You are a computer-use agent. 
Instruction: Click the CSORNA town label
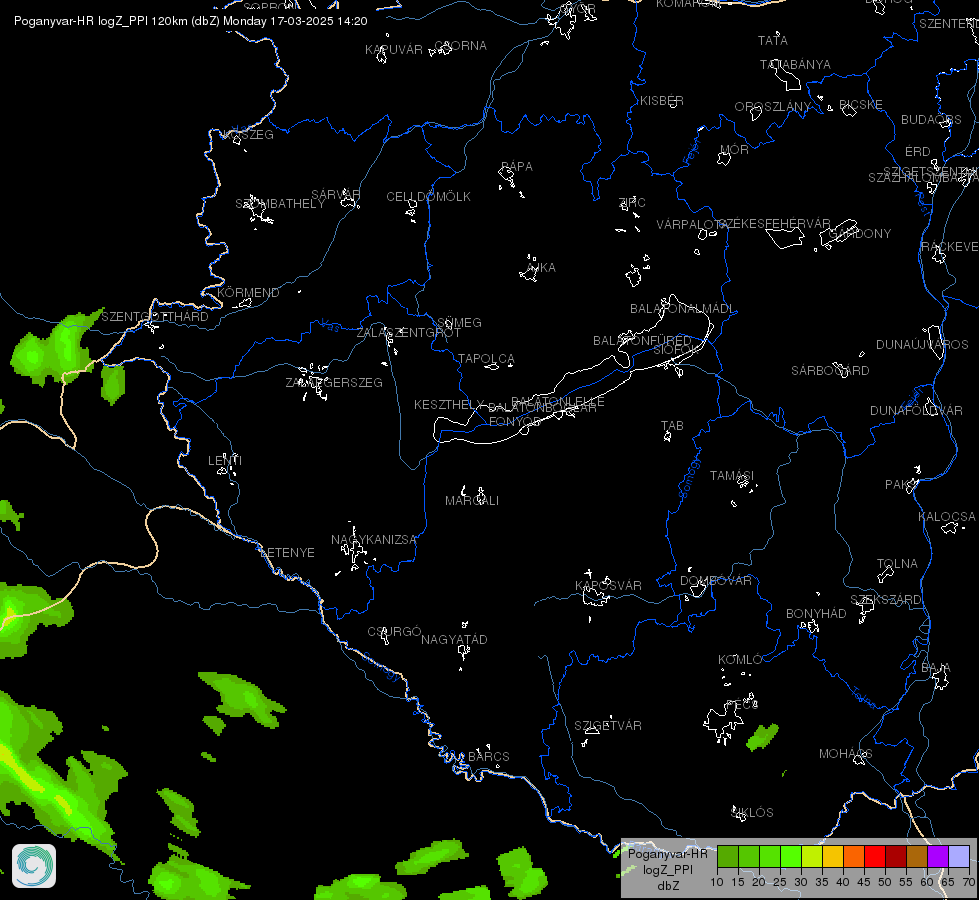460,46
